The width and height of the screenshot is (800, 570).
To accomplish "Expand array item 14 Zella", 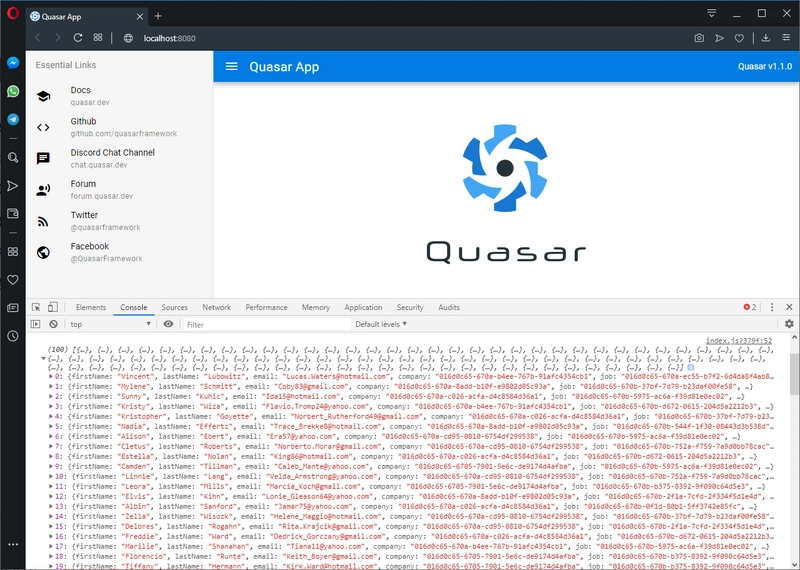I will (x=51, y=516).
